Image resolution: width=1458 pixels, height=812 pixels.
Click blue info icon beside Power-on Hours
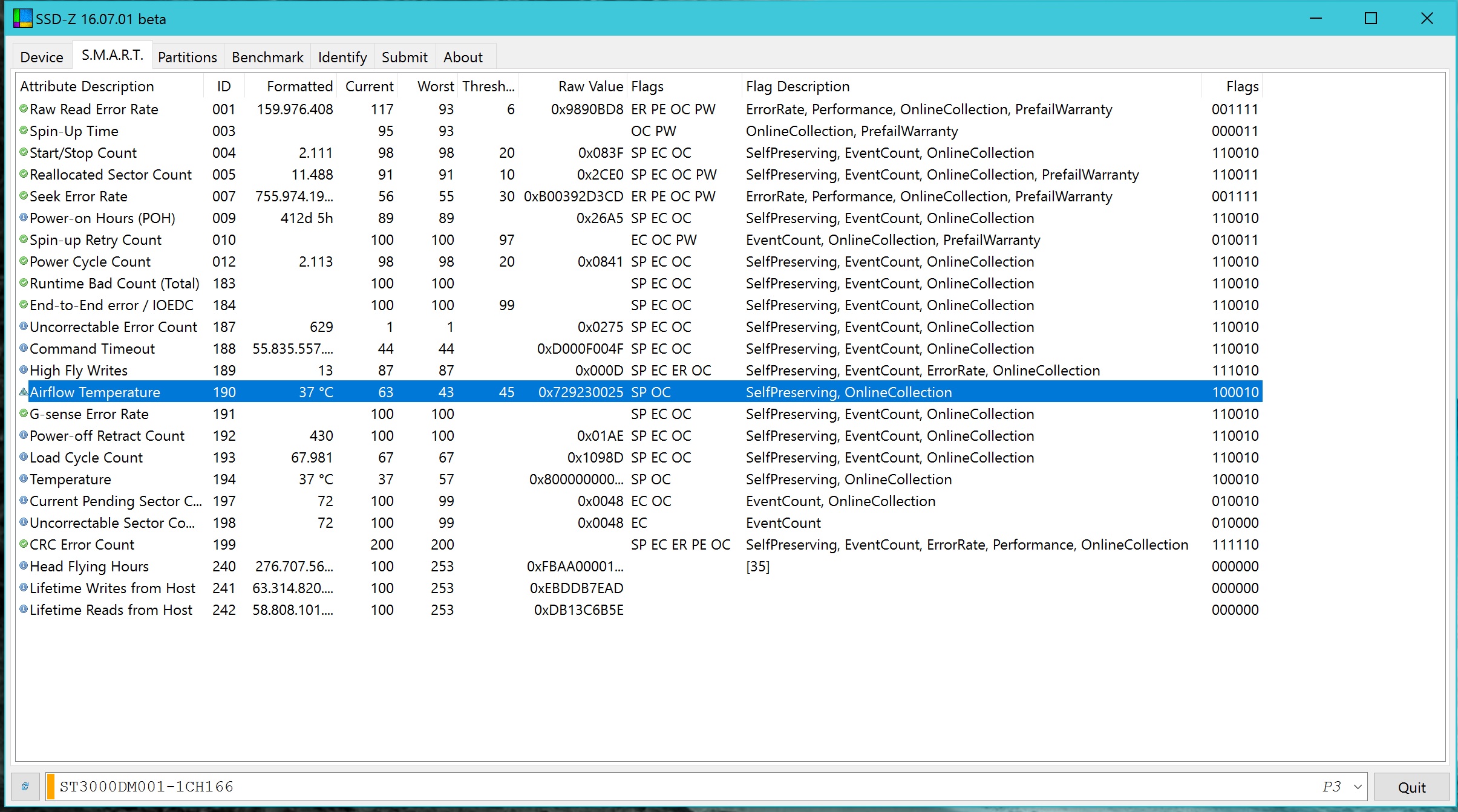[24, 218]
